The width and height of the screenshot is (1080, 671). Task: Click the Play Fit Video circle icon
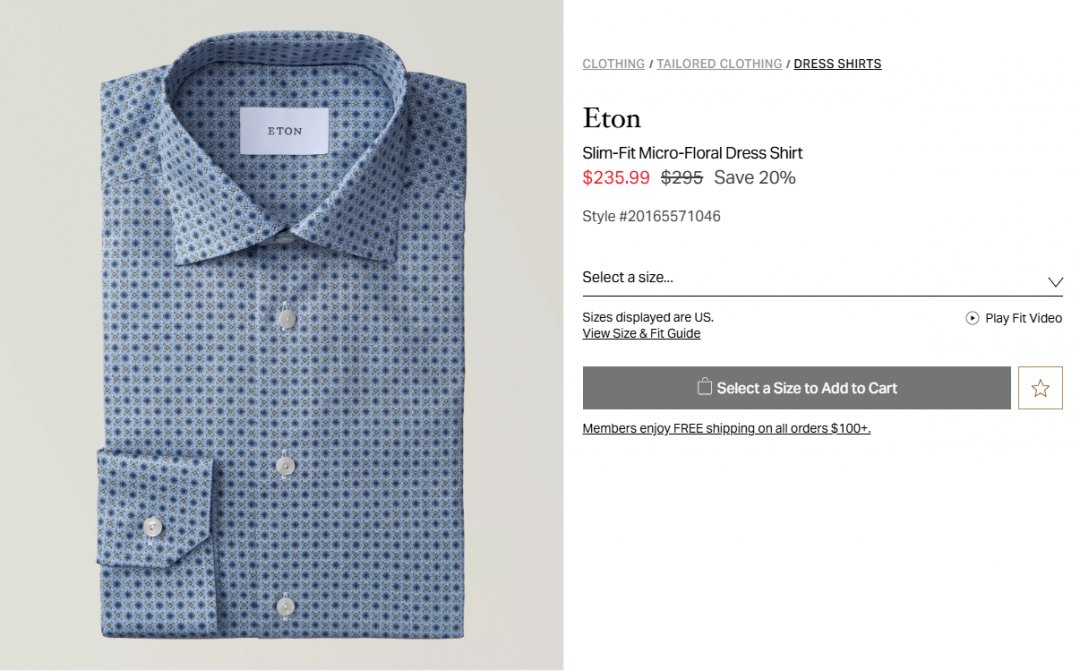point(972,318)
